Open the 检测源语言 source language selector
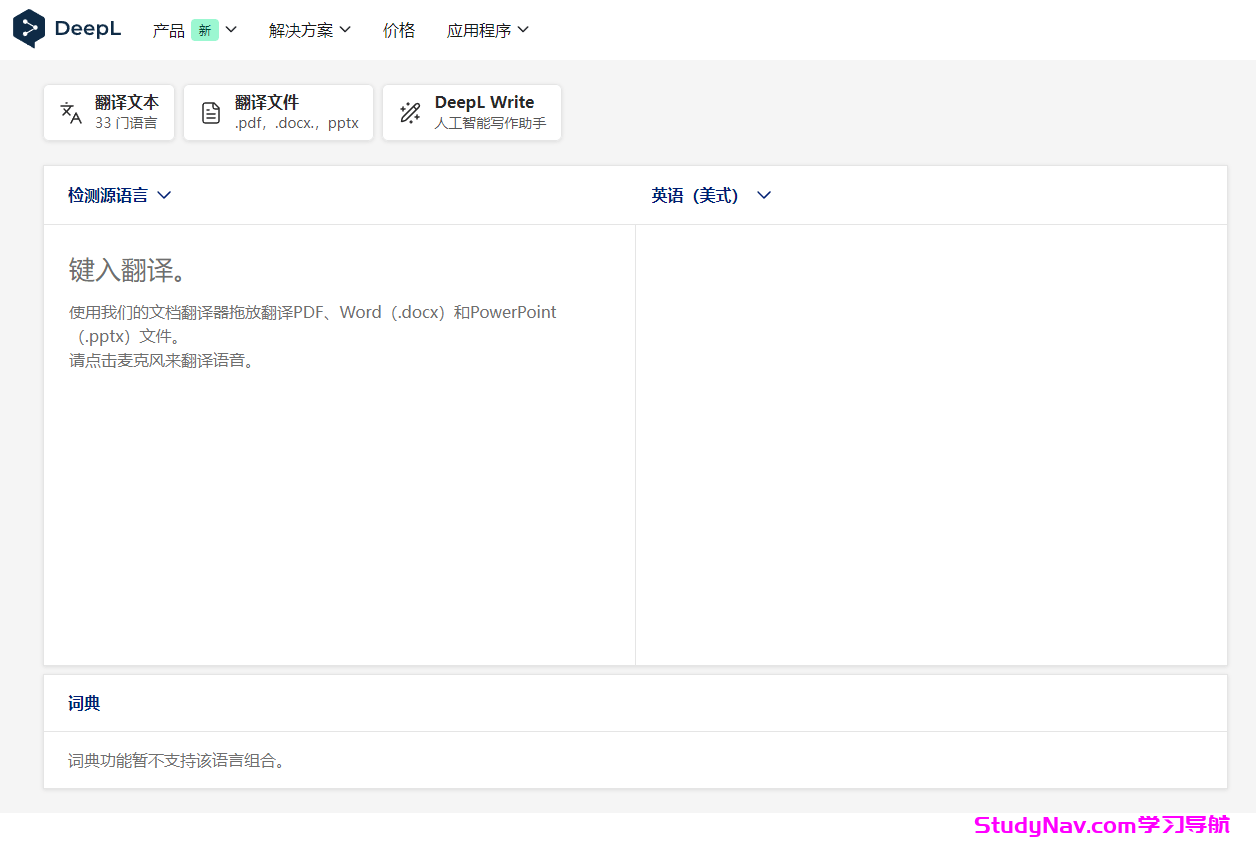 pos(120,195)
